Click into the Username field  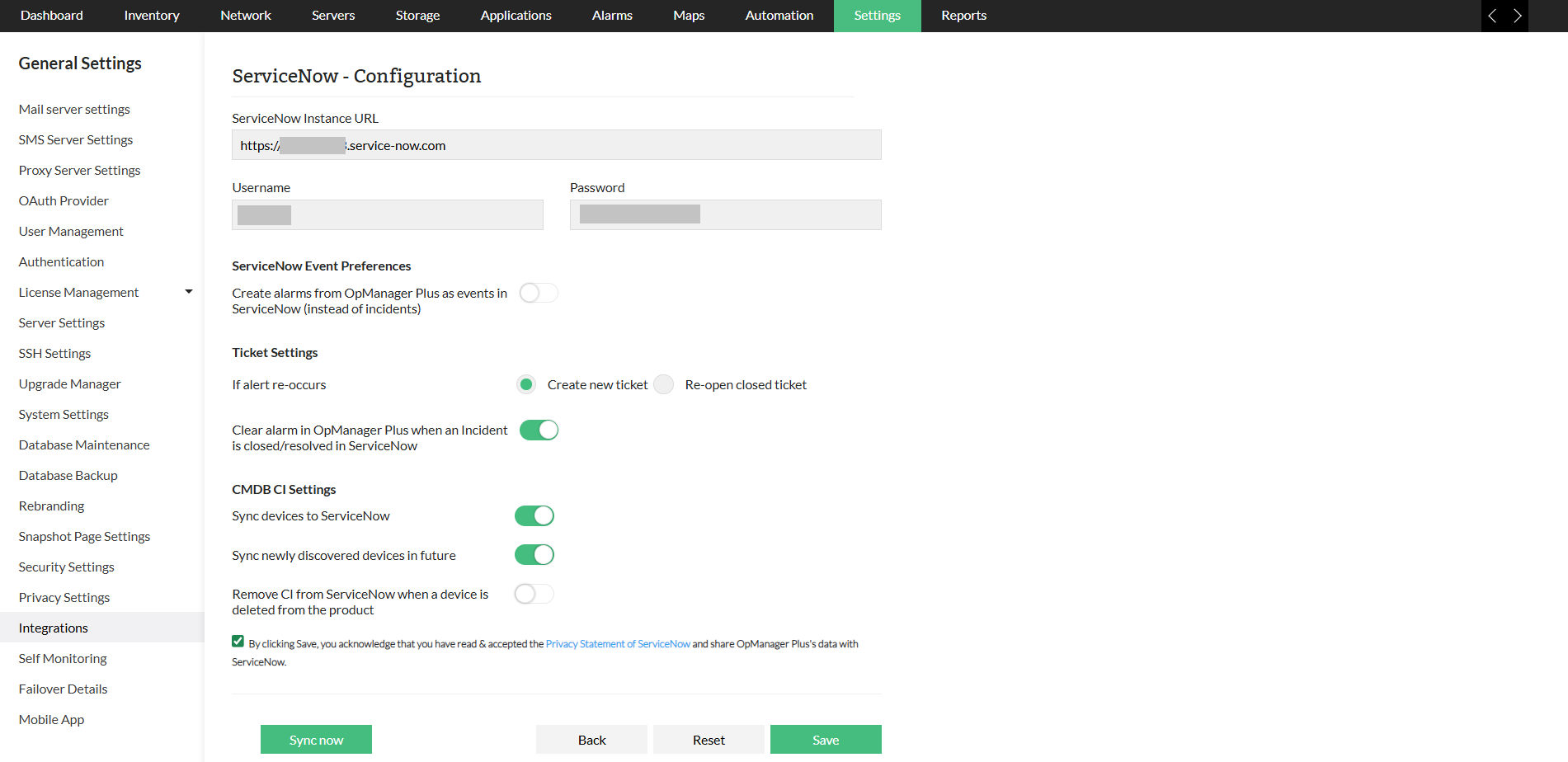(x=388, y=214)
